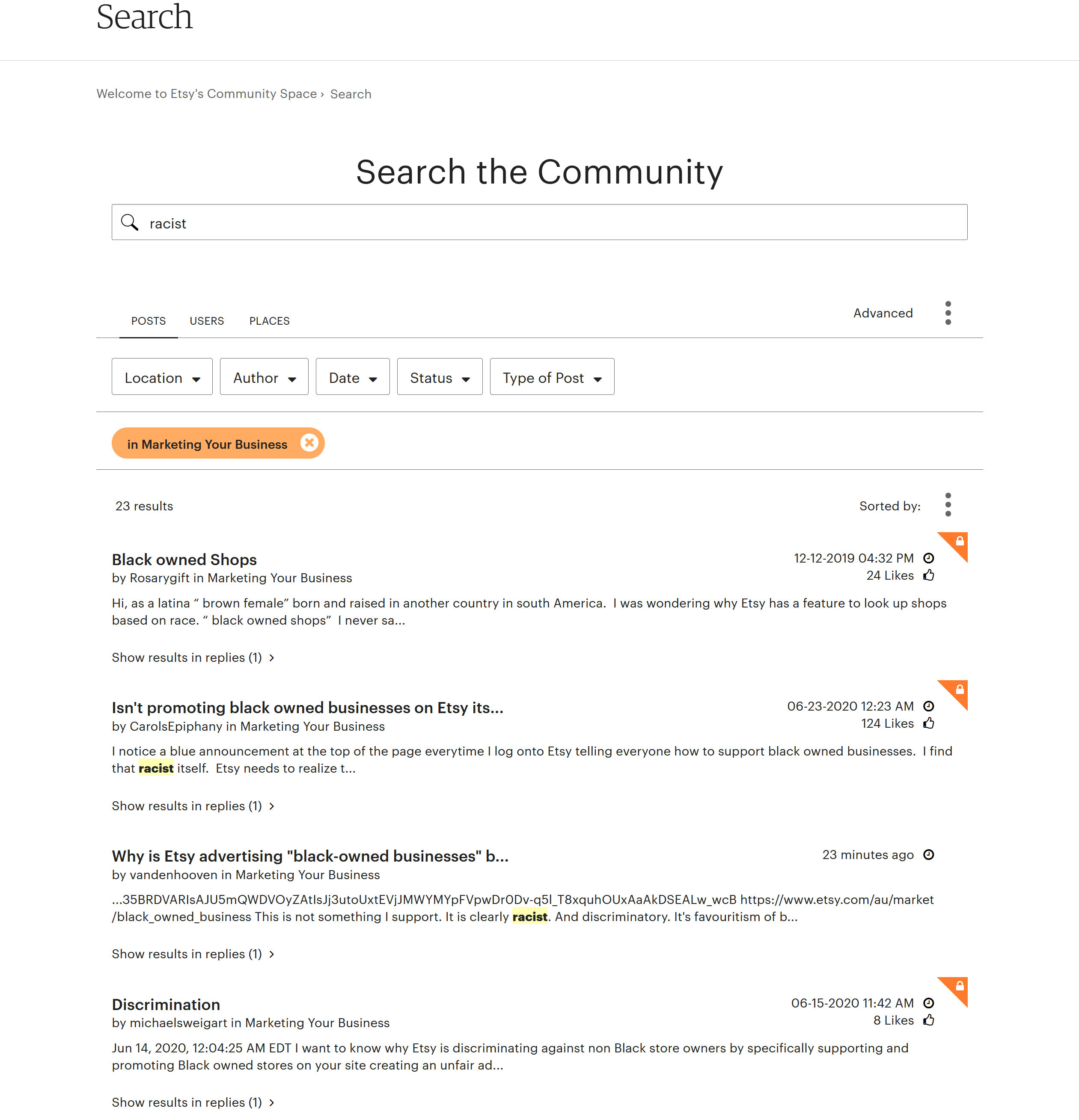The image size is (1079, 1120).
Task: Click the Sorted by label
Action: (890, 506)
